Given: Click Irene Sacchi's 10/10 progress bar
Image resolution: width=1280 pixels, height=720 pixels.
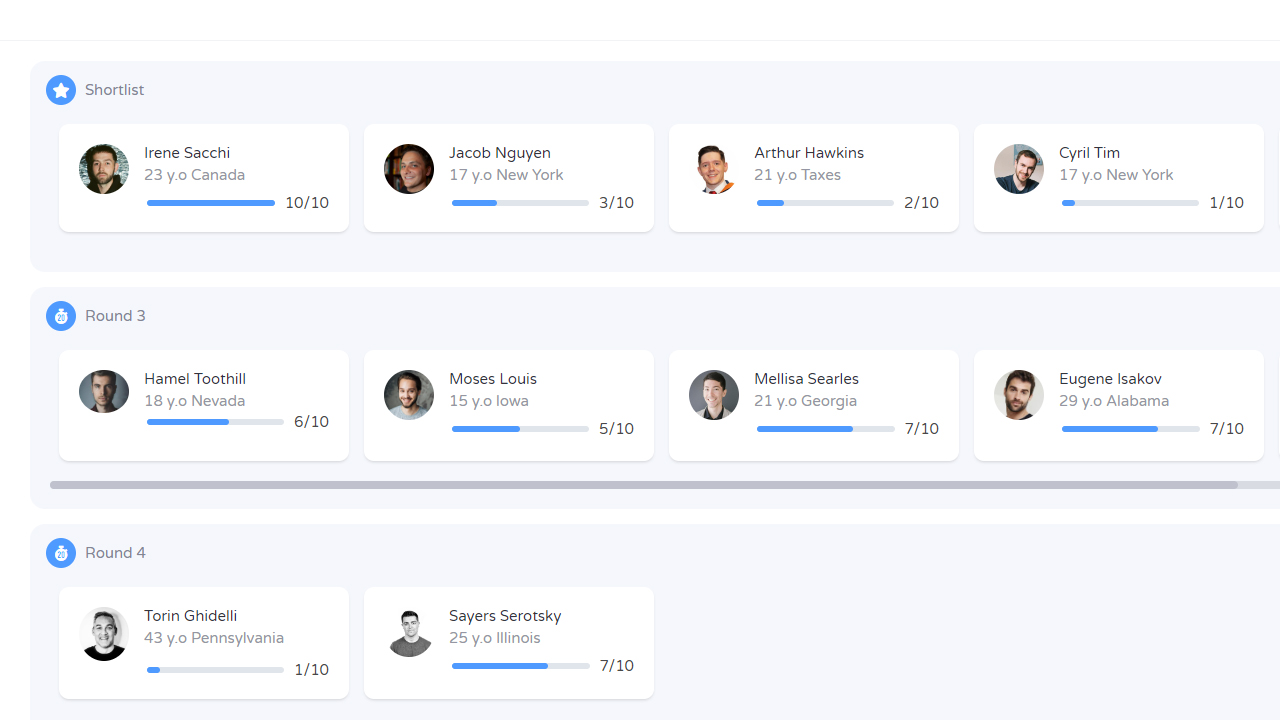Looking at the screenshot, I should tap(211, 203).
